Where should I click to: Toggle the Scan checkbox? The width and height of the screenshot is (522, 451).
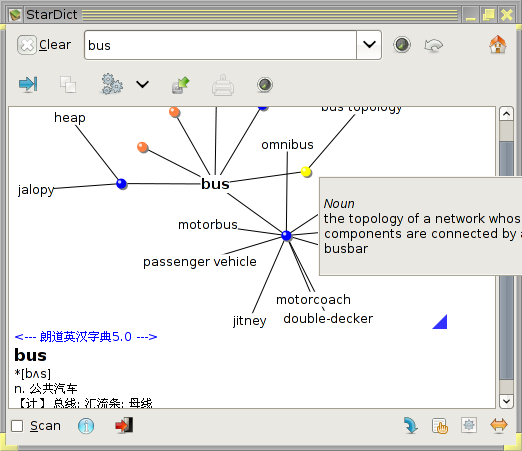17,426
